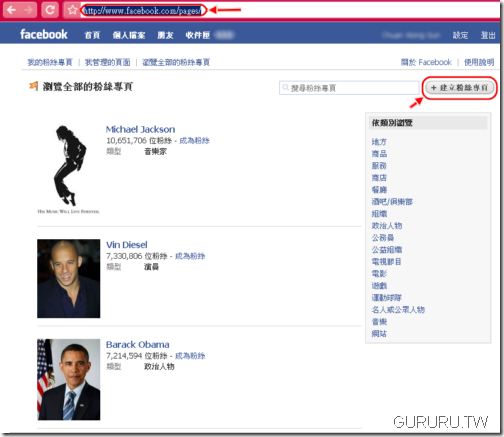Switch to 我的粉絲專頁 tab
The image size is (504, 437).
coord(50,62)
